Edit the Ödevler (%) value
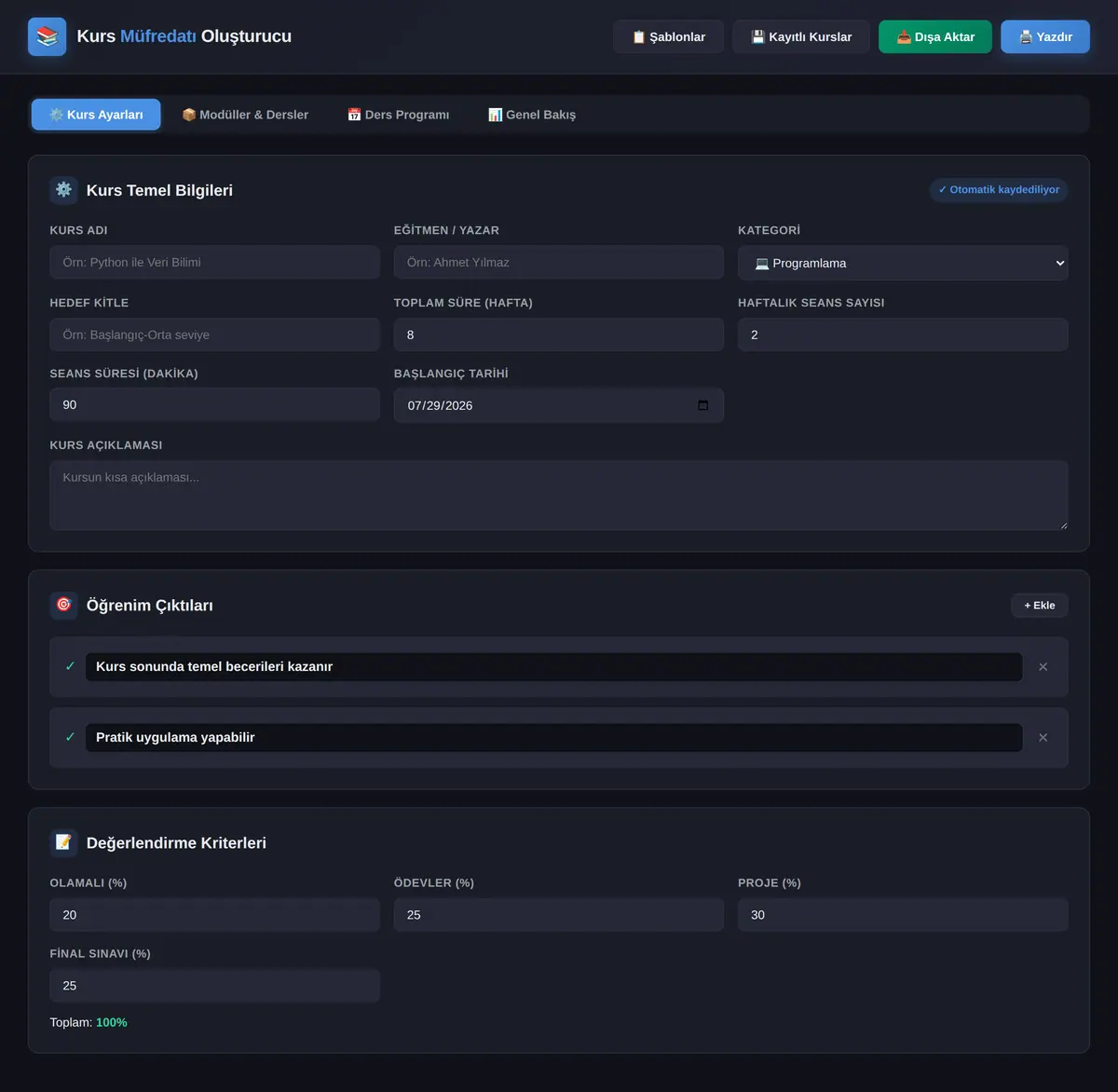The image size is (1118, 1092). (x=559, y=915)
